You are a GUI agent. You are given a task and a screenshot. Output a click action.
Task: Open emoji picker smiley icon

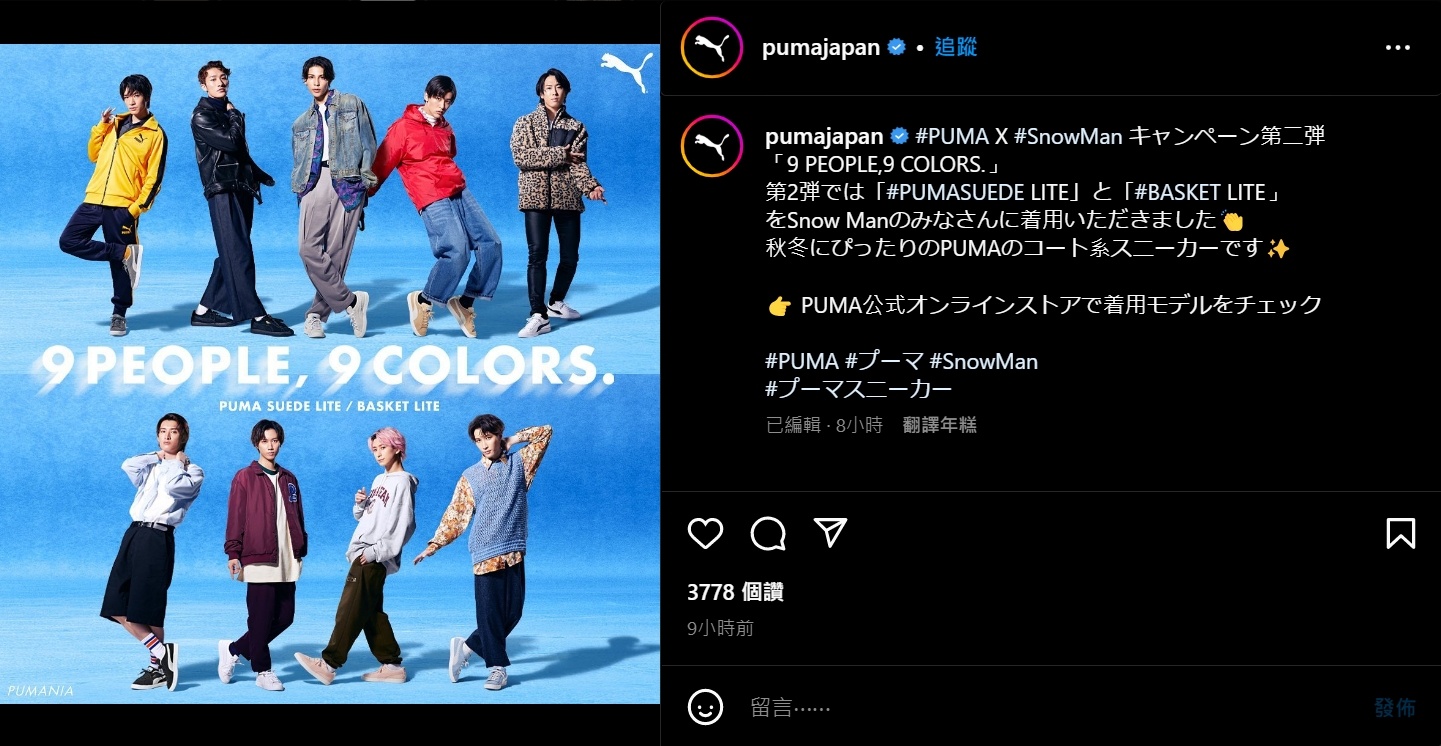(705, 707)
